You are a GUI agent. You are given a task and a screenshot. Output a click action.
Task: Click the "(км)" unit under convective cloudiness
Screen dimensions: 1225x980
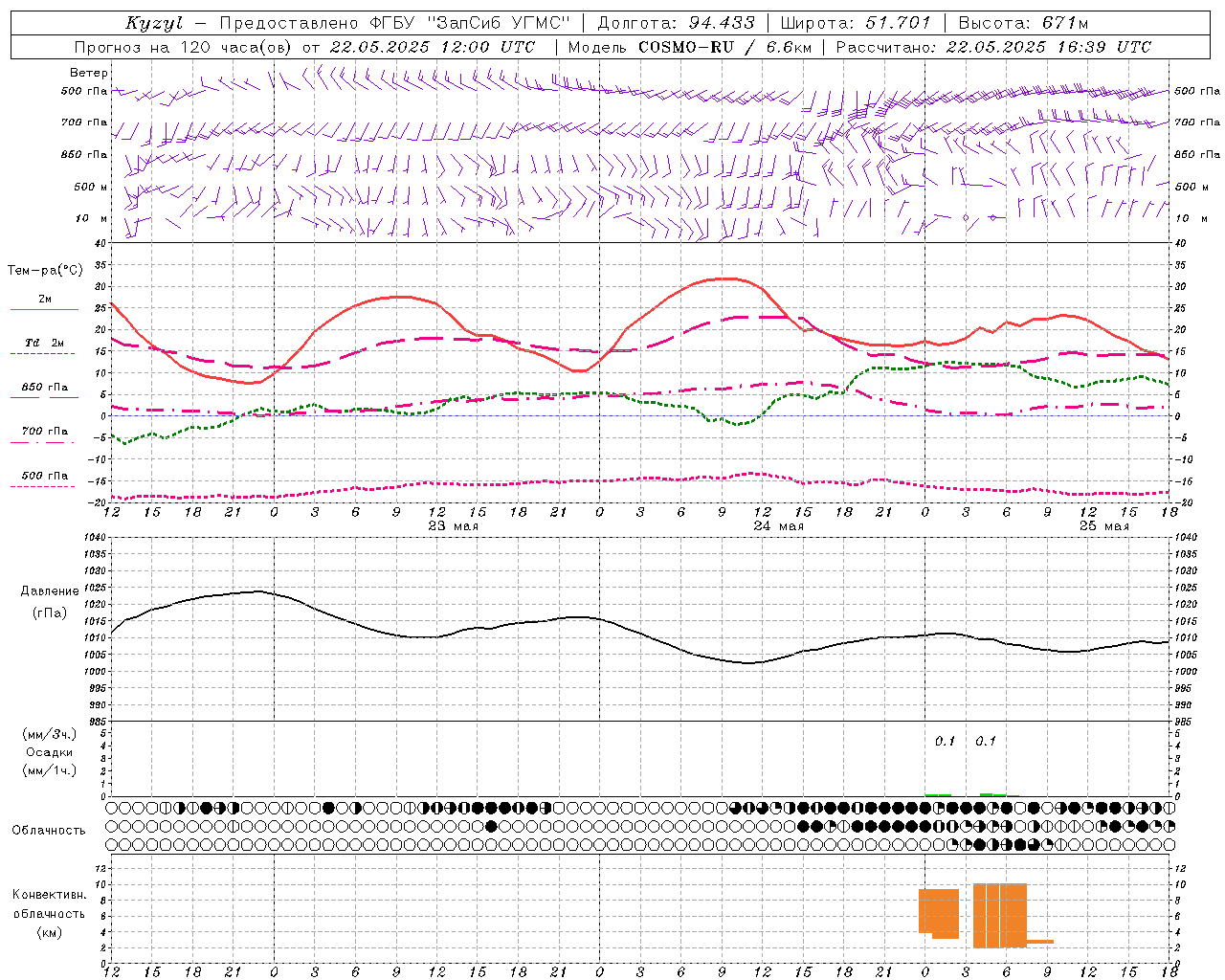tap(50, 932)
